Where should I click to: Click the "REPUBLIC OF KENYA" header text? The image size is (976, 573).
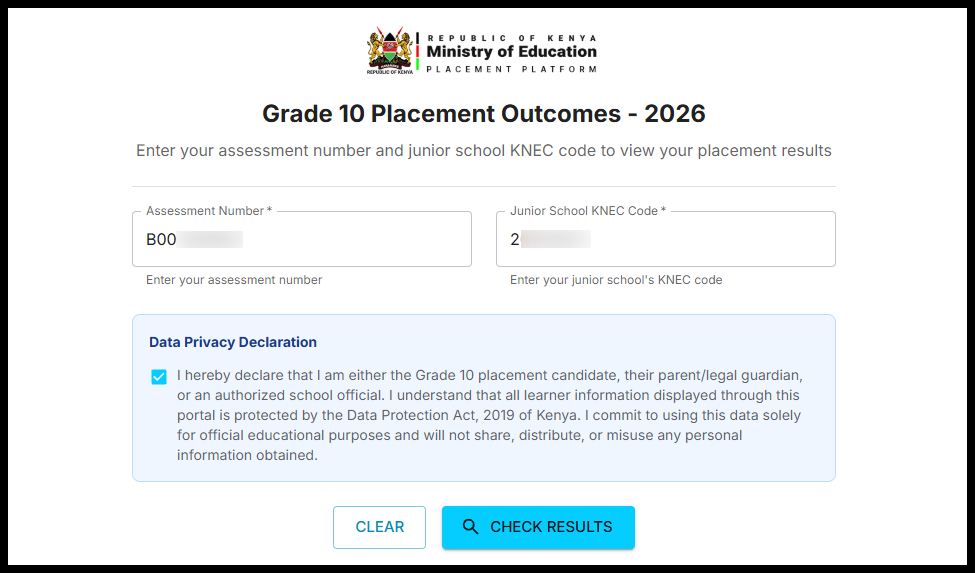[x=511, y=37]
